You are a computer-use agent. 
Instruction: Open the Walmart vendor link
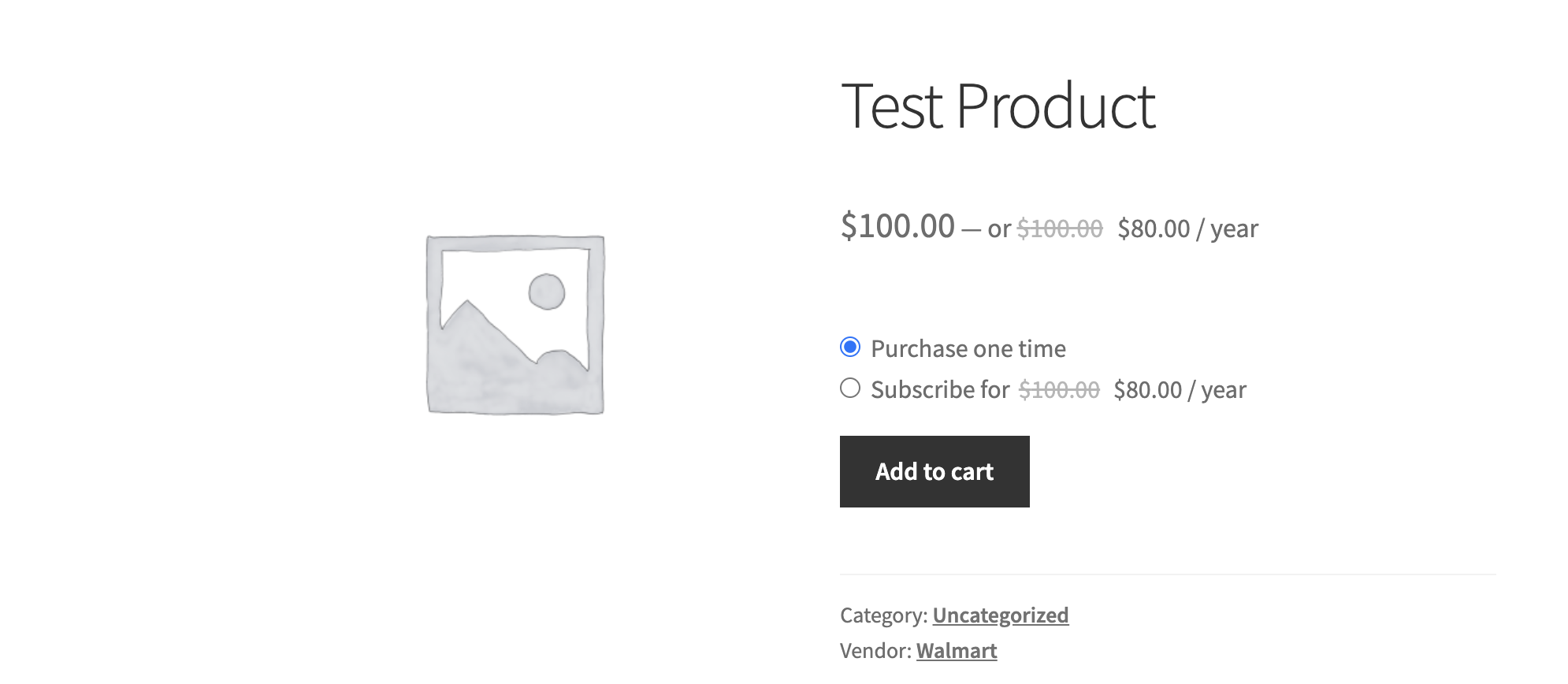click(957, 651)
